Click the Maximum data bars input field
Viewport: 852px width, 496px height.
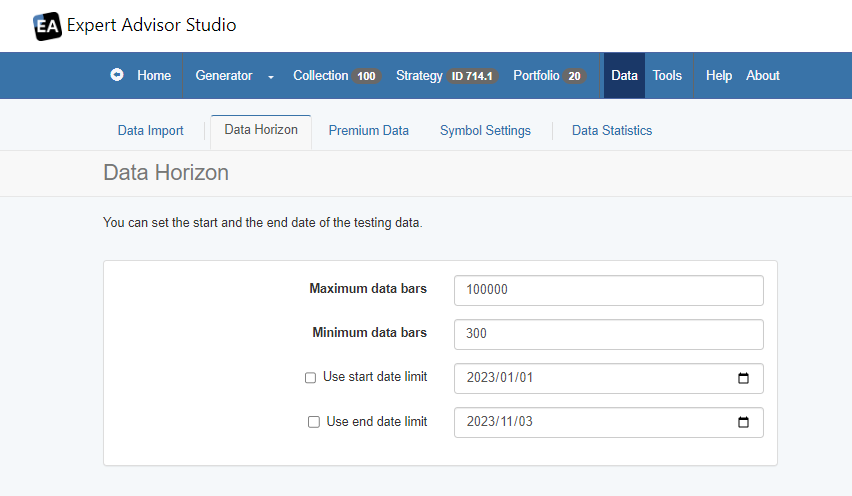tap(608, 290)
